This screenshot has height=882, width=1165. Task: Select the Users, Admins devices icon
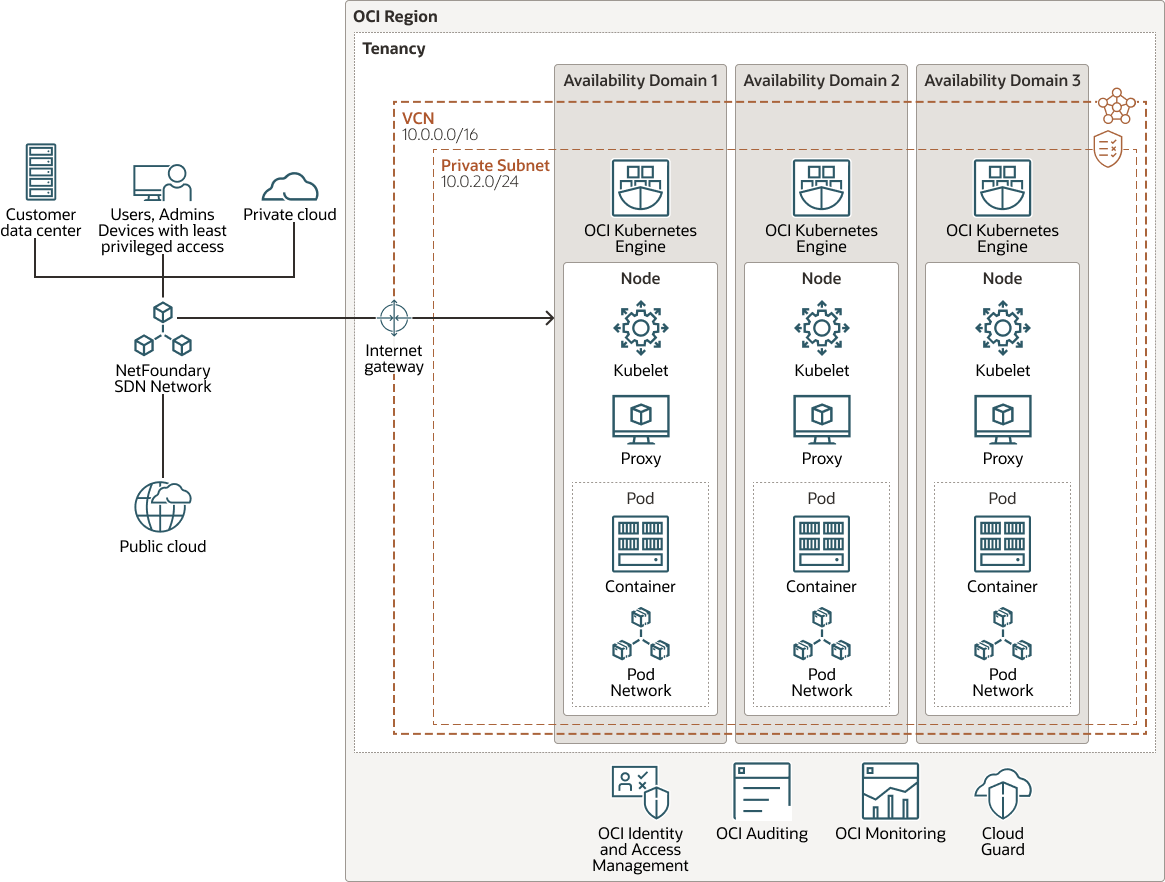pyautogui.click(x=162, y=183)
